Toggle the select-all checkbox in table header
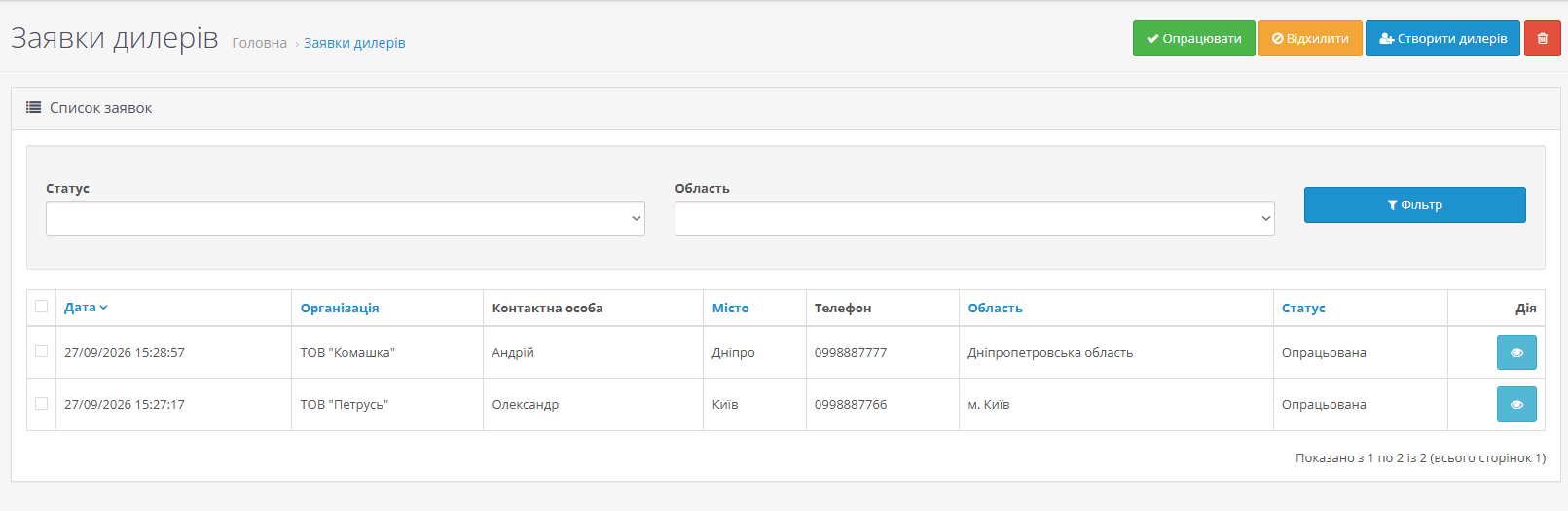1568x511 pixels. pyautogui.click(x=41, y=307)
